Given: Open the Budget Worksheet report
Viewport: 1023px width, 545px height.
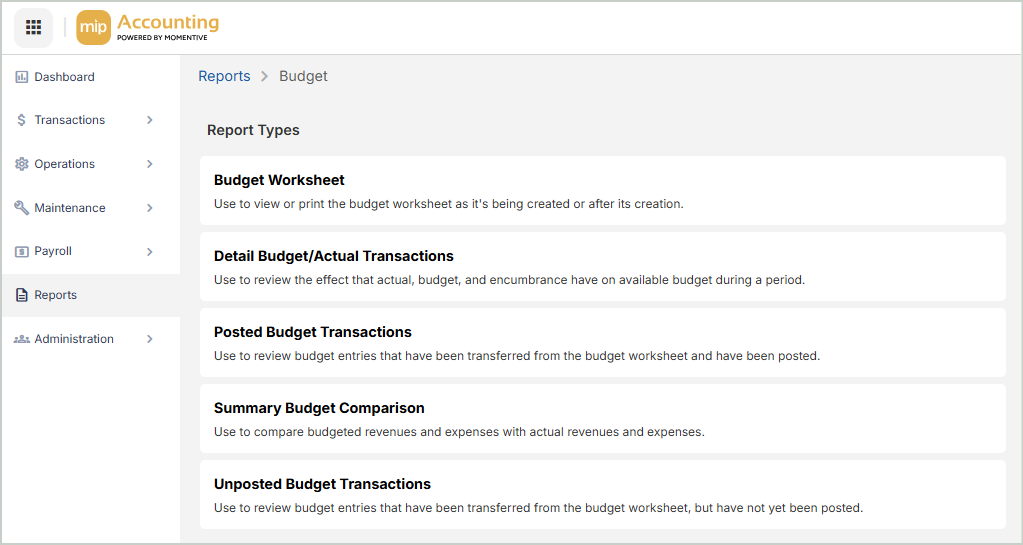Looking at the screenshot, I should tap(279, 181).
